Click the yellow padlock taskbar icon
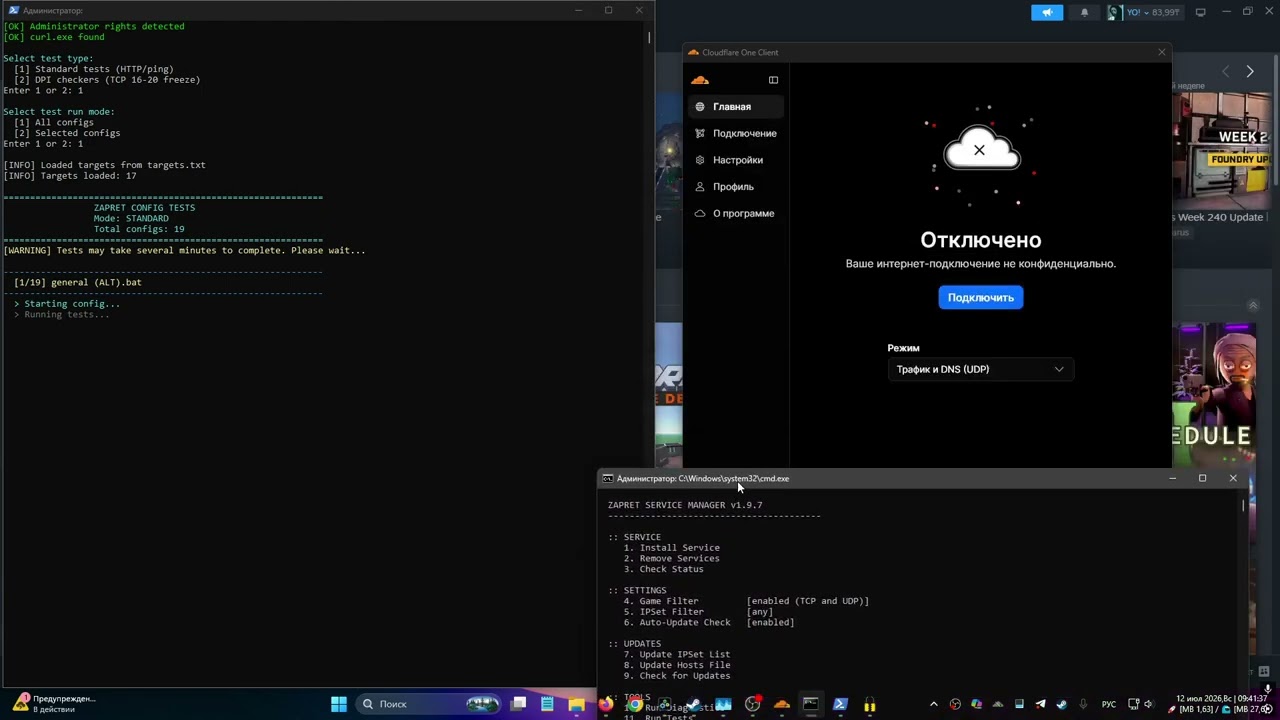This screenshot has height=720, width=1280. [x=870, y=704]
